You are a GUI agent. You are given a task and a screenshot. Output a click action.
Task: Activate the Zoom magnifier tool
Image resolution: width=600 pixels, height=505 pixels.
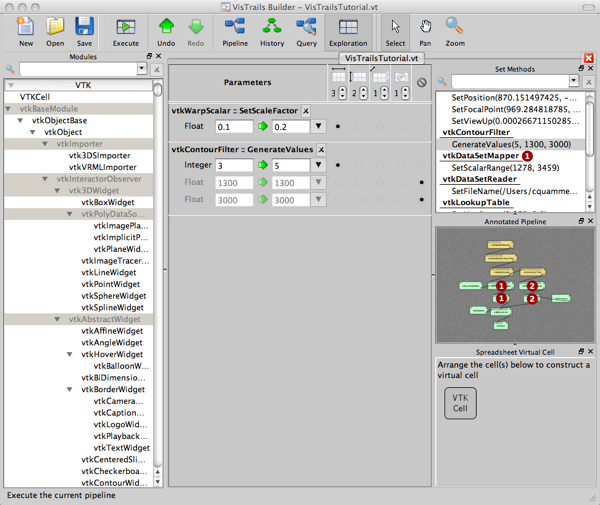[455, 32]
